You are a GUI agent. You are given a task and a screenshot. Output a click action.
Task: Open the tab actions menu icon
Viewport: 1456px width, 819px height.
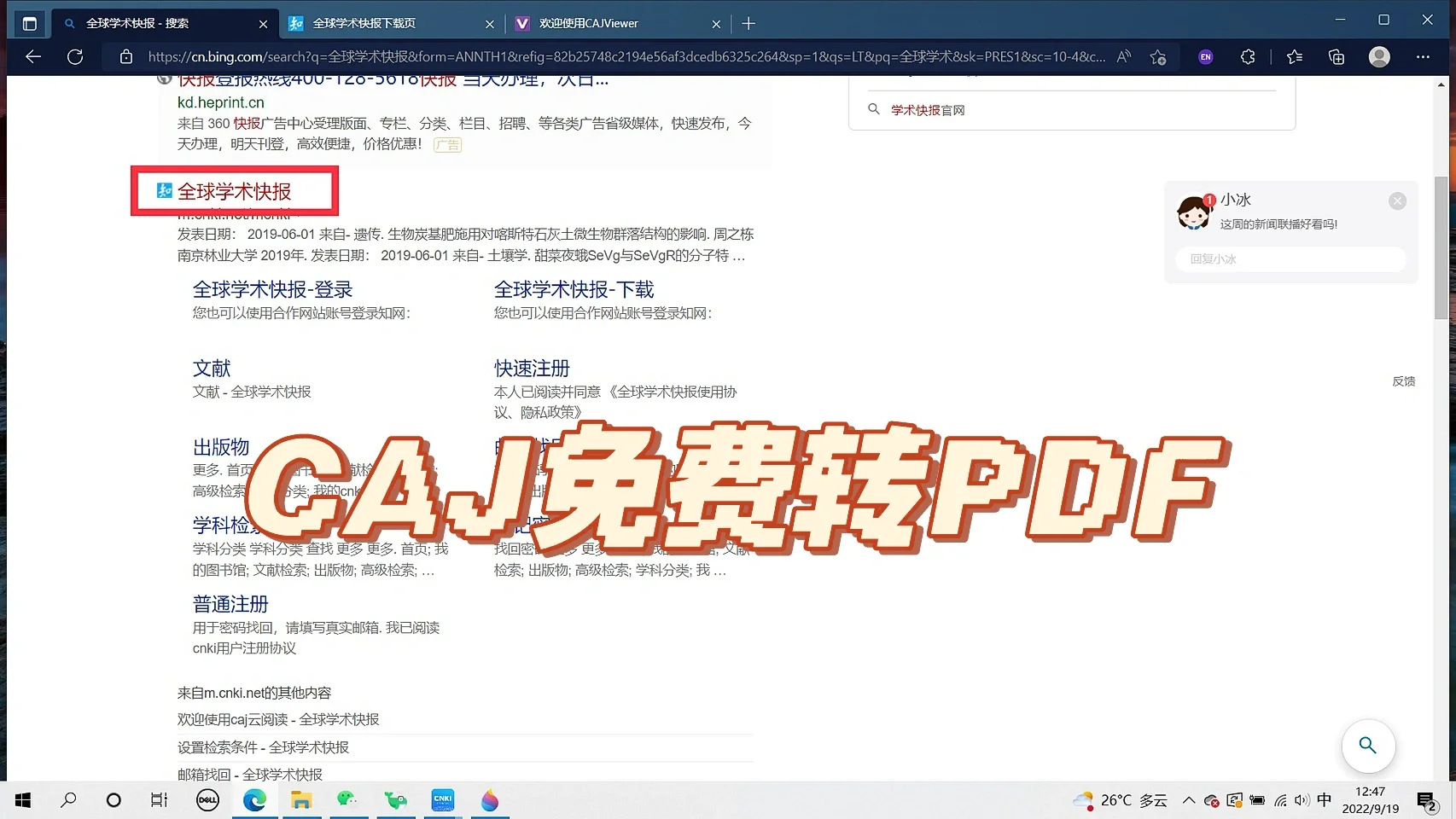click(x=29, y=23)
